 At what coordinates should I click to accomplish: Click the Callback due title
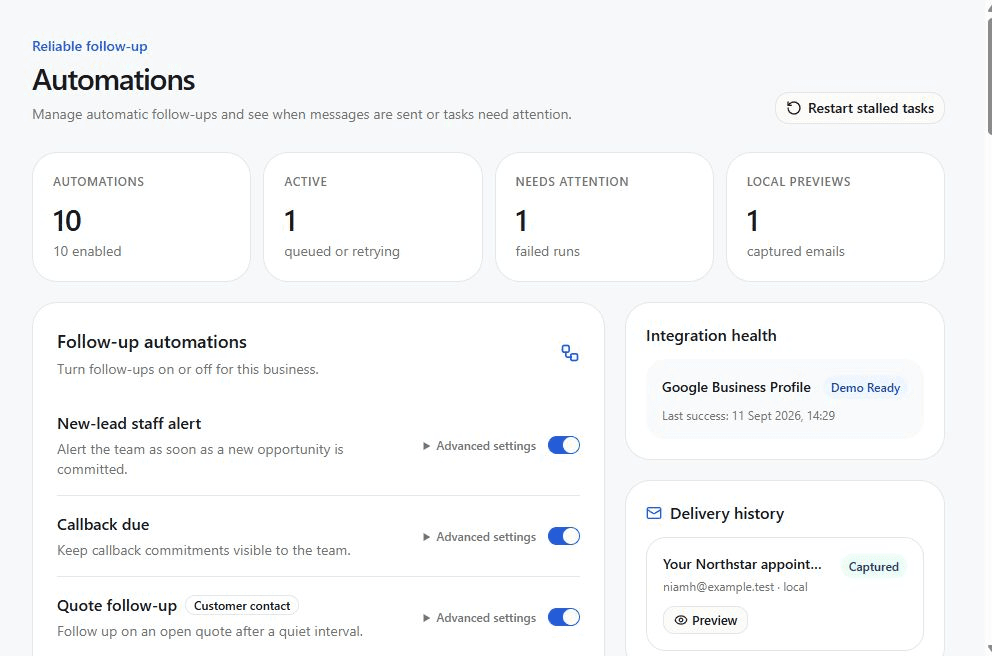coord(103,525)
